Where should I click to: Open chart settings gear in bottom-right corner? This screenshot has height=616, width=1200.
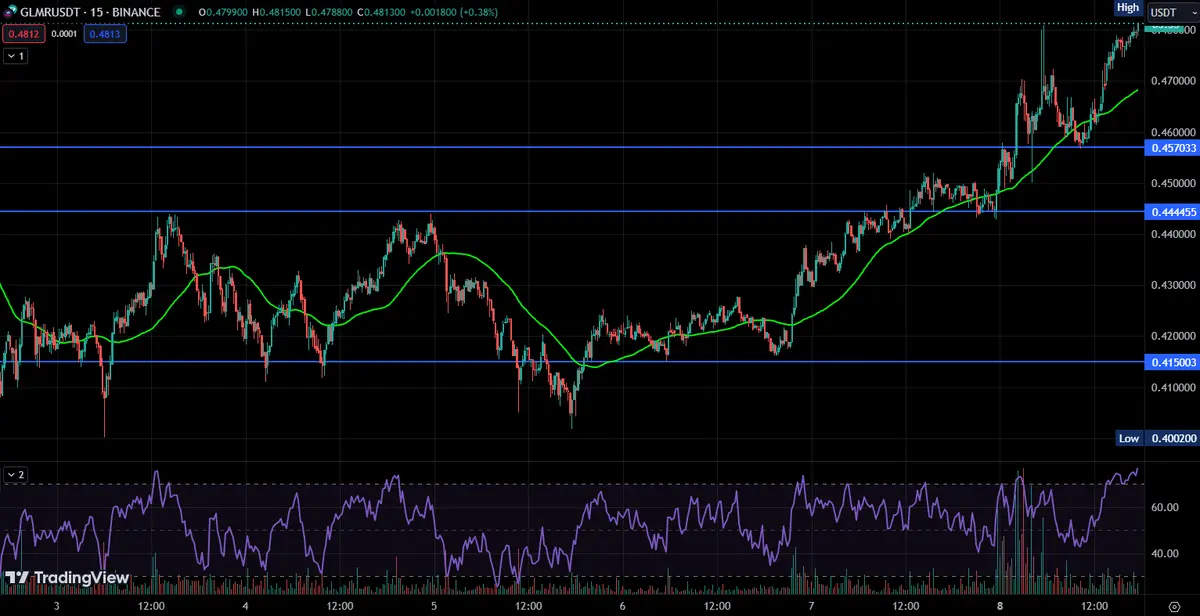point(1174,606)
